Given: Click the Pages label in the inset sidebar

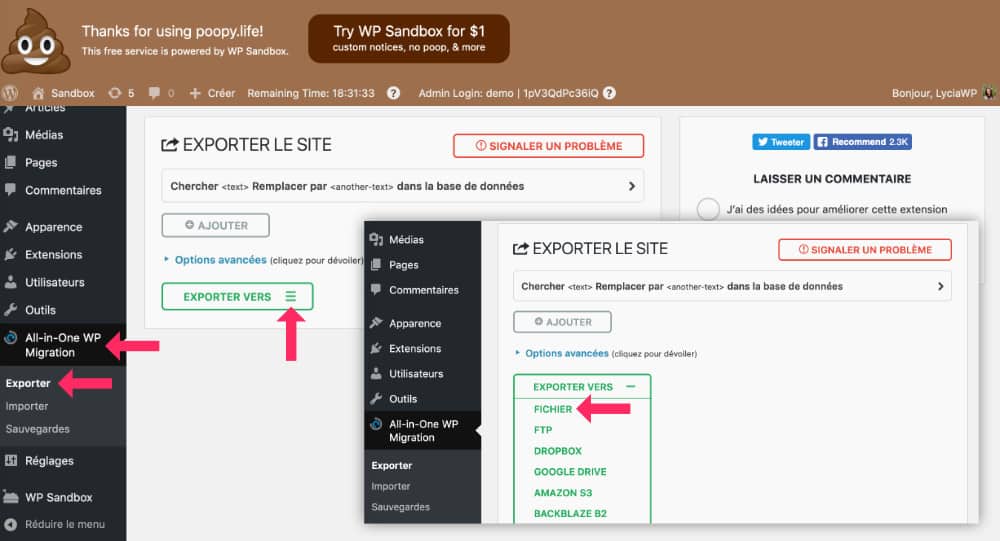Looking at the screenshot, I should tap(404, 265).
